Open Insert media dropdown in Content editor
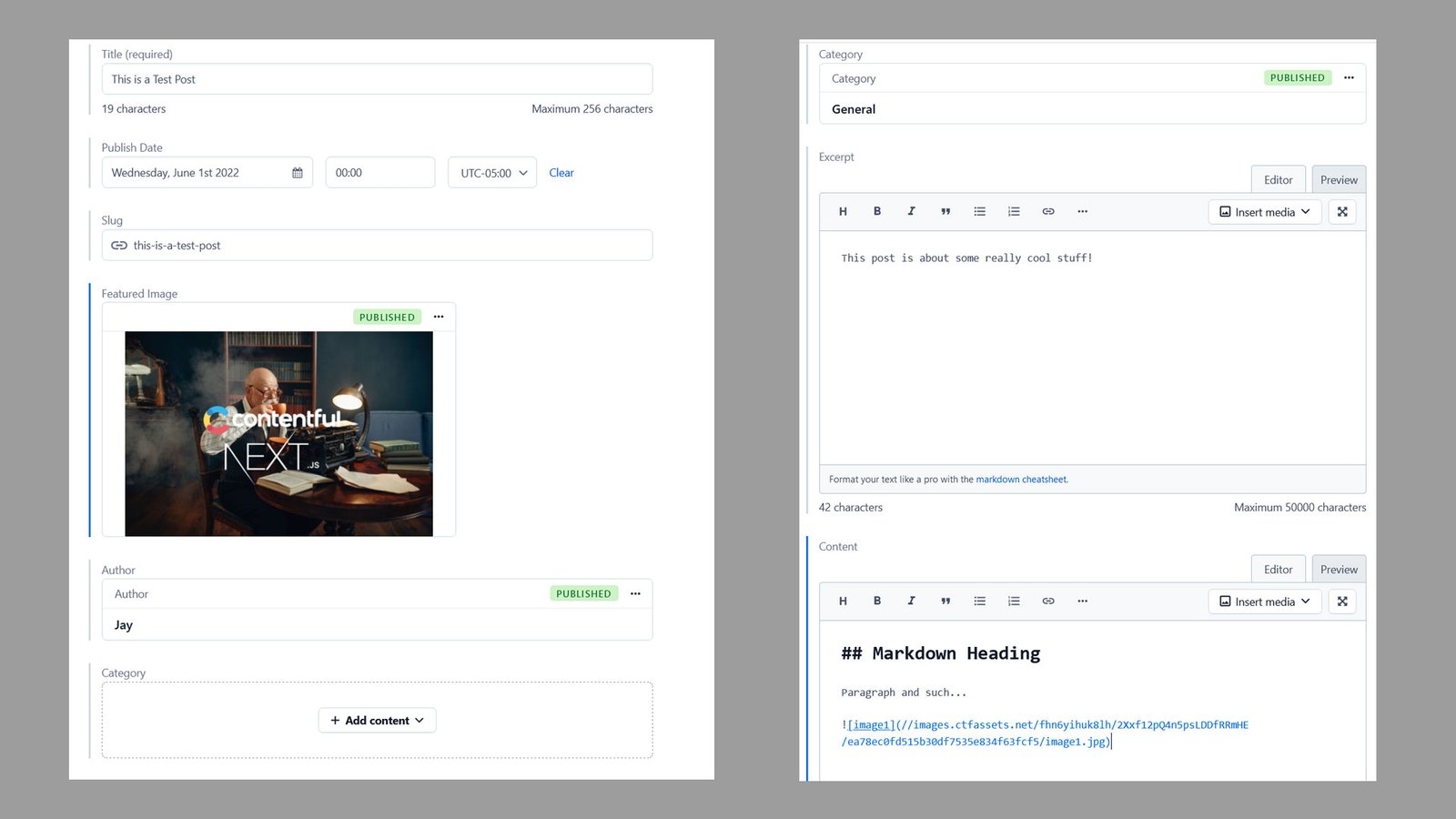 pyautogui.click(x=1264, y=602)
